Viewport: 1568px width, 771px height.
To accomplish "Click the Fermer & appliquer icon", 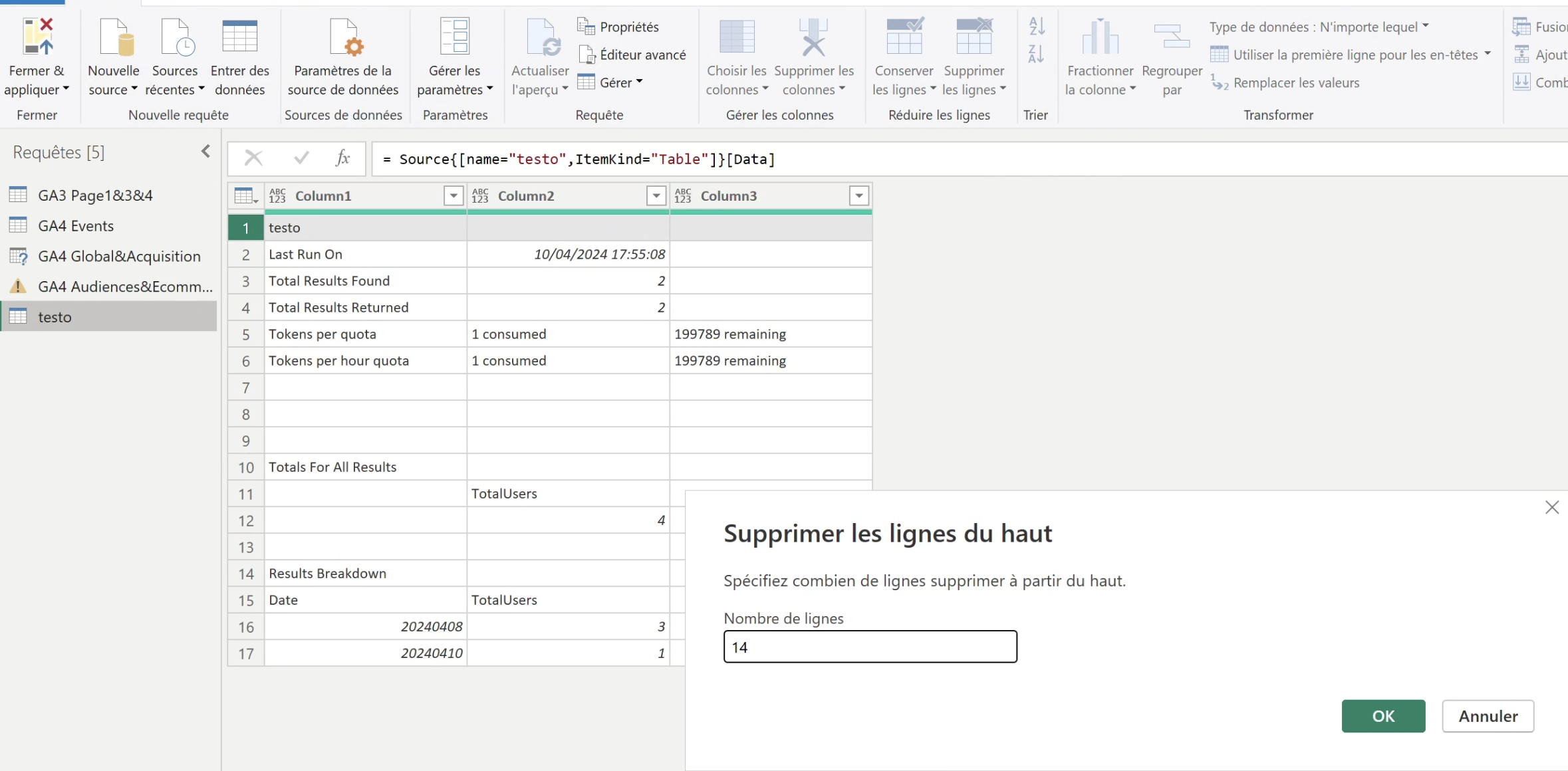I will tap(37, 37).
